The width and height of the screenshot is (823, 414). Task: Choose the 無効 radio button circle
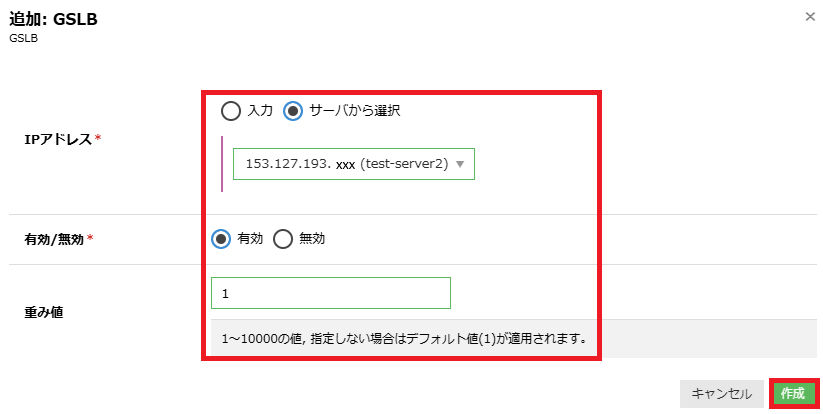point(282,239)
